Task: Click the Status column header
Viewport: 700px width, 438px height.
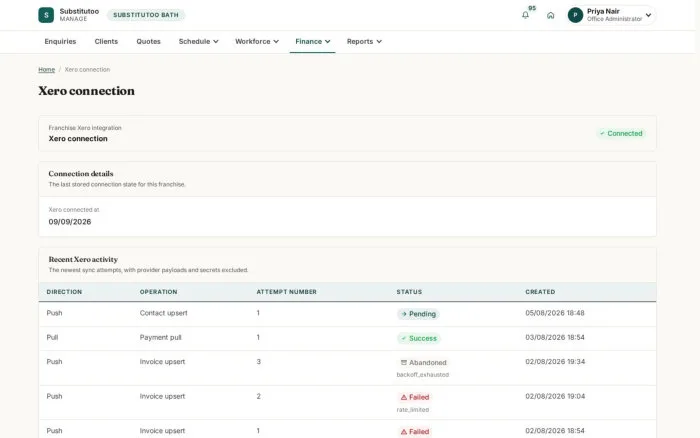Action: pyautogui.click(x=409, y=292)
